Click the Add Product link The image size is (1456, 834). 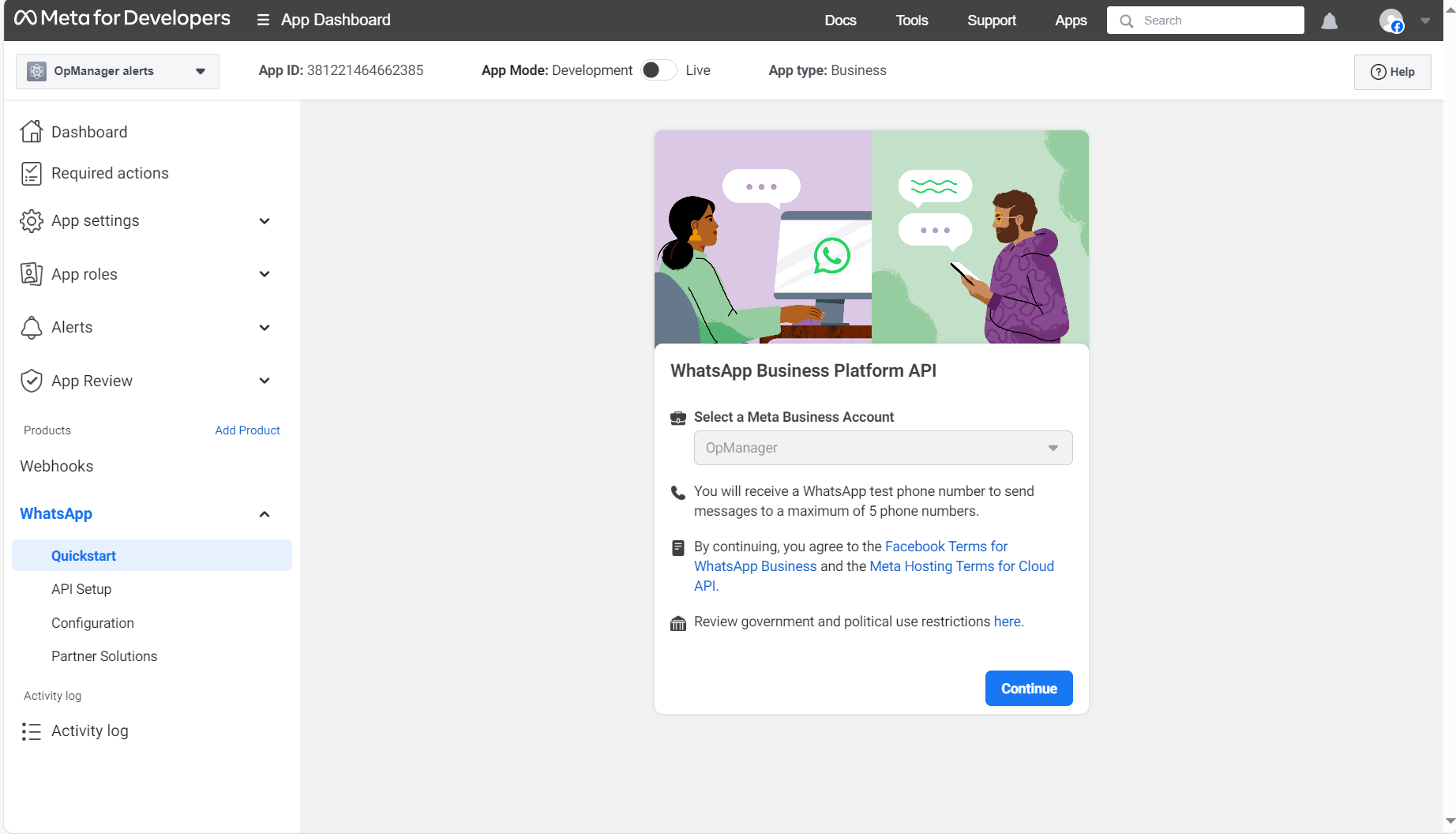247,430
